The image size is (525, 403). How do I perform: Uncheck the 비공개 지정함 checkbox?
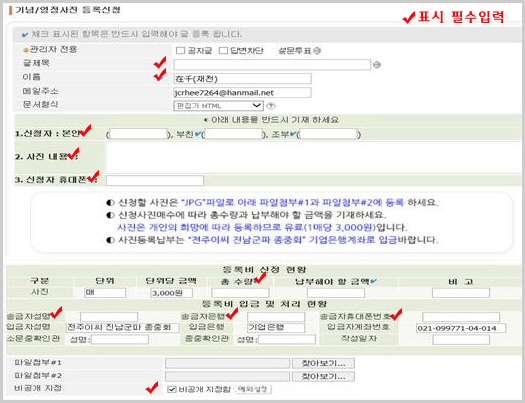coord(172,389)
